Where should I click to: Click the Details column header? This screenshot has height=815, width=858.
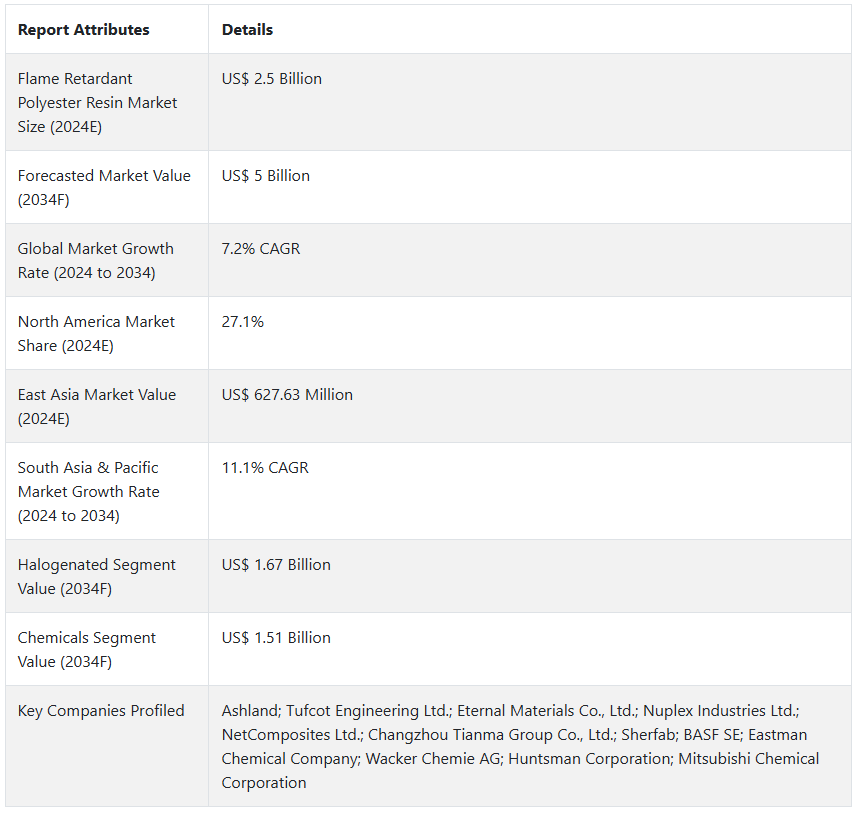pyautogui.click(x=247, y=30)
